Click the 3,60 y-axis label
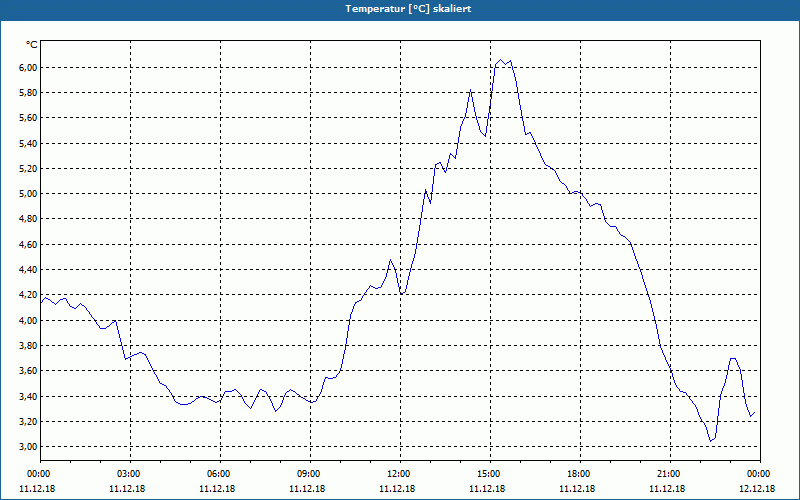The height and width of the screenshot is (500, 800). [28, 371]
